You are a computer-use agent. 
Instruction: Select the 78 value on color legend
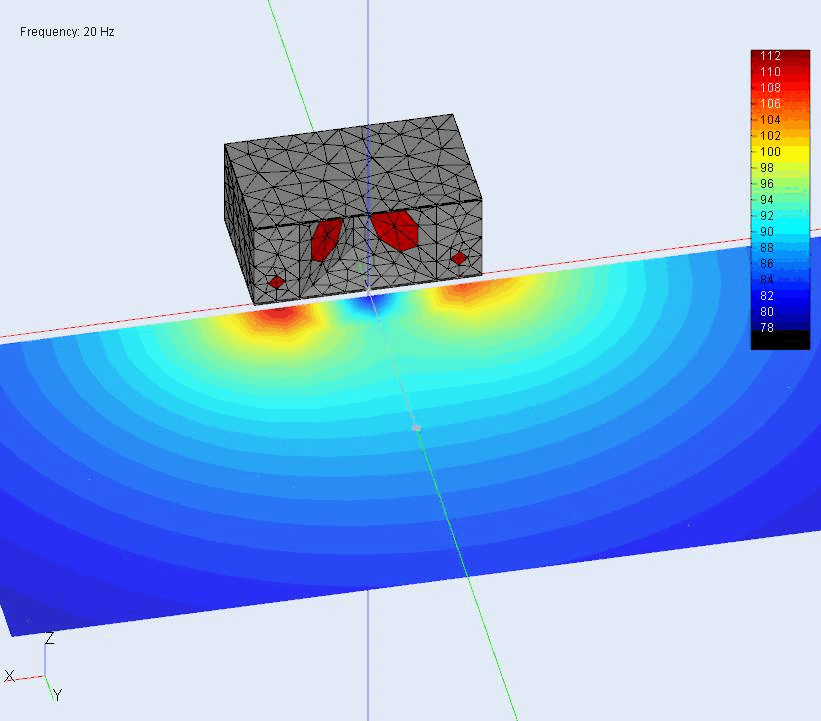pos(767,328)
